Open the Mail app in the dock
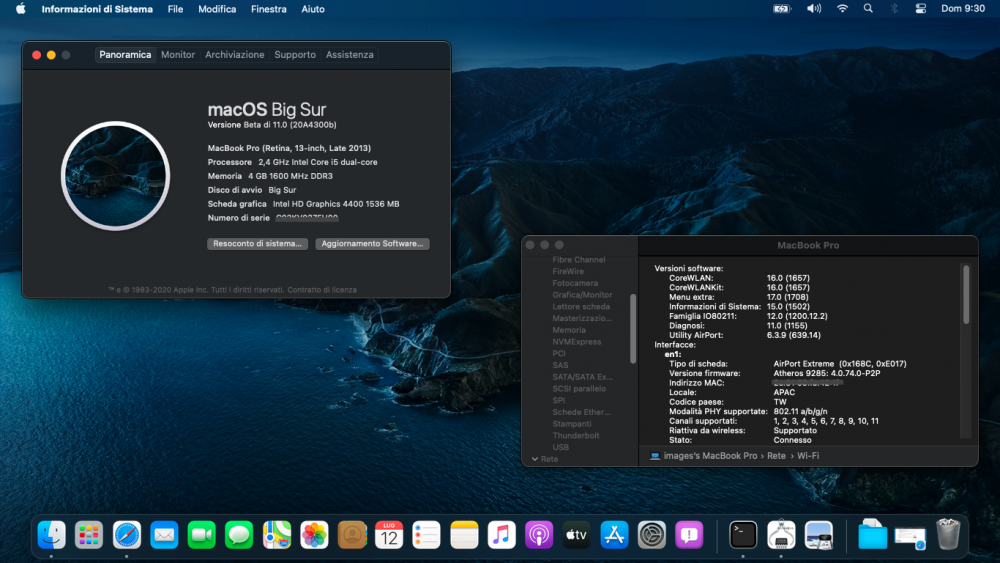Screen dimensions: 1000x563 (x=164, y=534)
